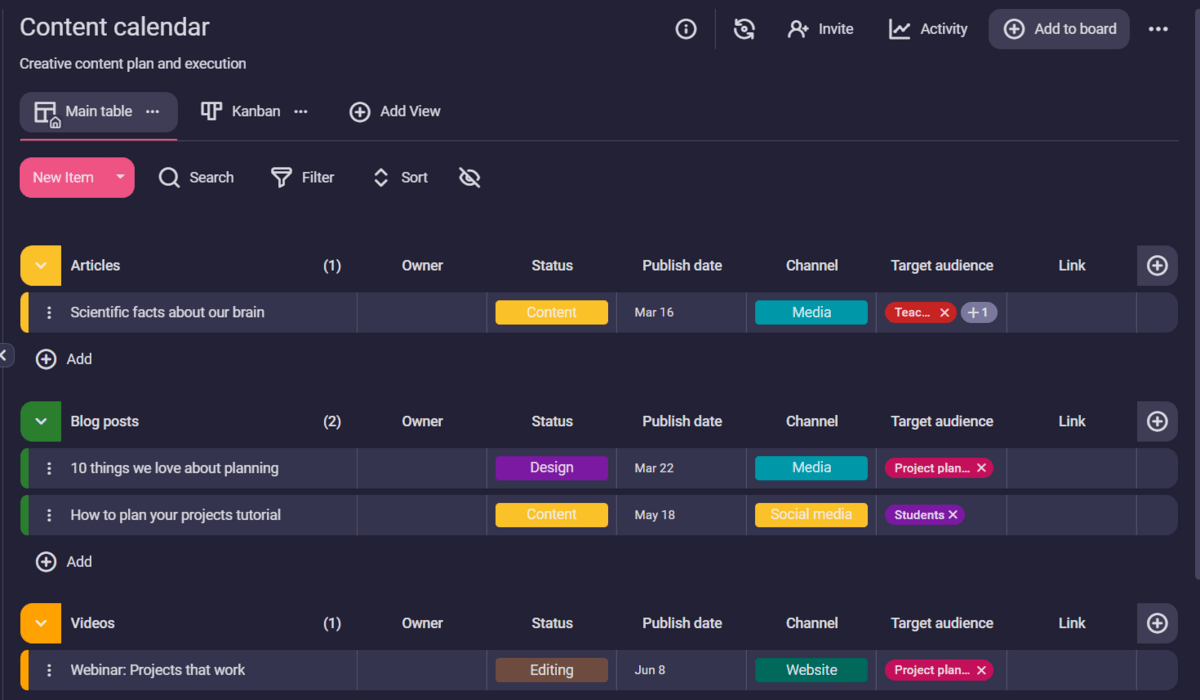The image size is (1200, 700).
Task: Toggle hidden columns with crossed-eye icon
Action: tap(470, 178)
